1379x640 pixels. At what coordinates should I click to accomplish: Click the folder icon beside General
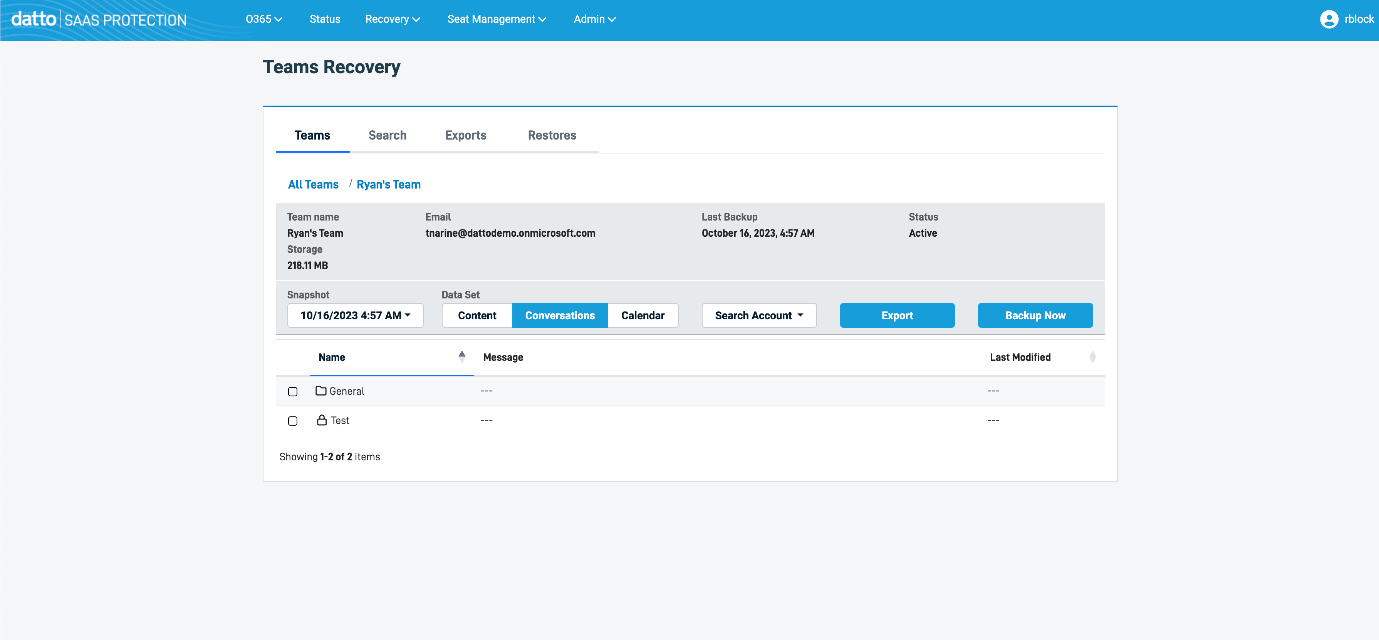[x=321, y=391]
